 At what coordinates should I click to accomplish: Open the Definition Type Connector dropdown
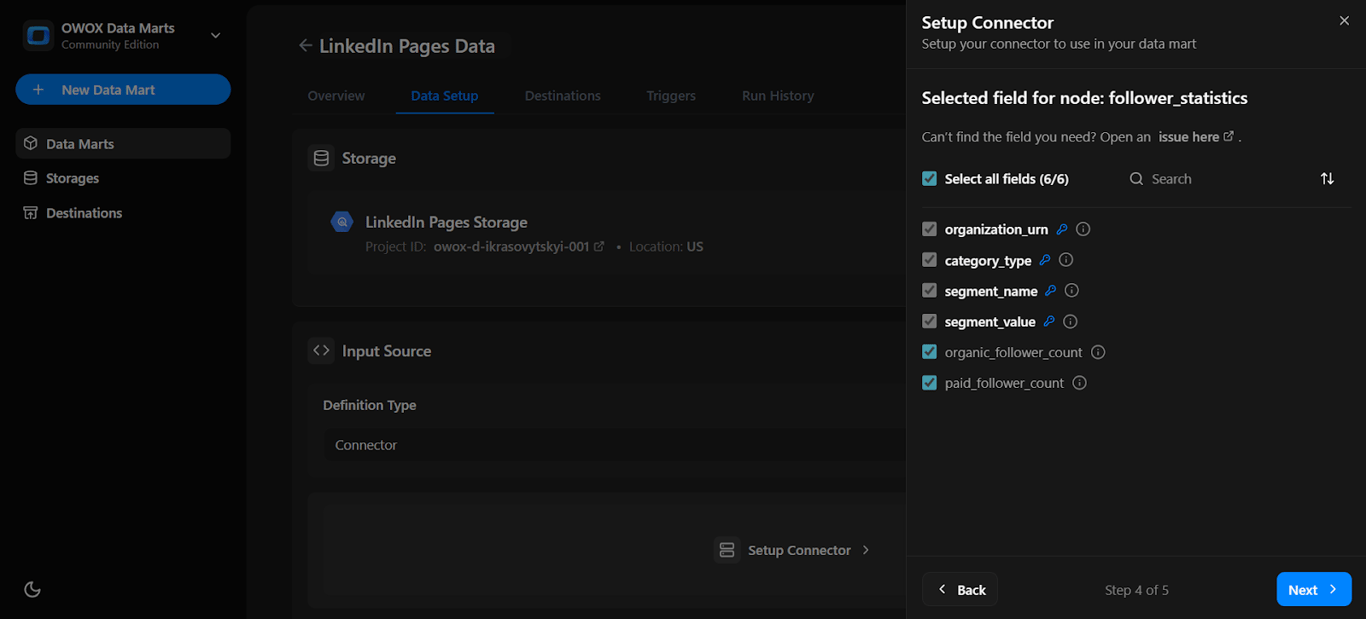click(614, 445)
